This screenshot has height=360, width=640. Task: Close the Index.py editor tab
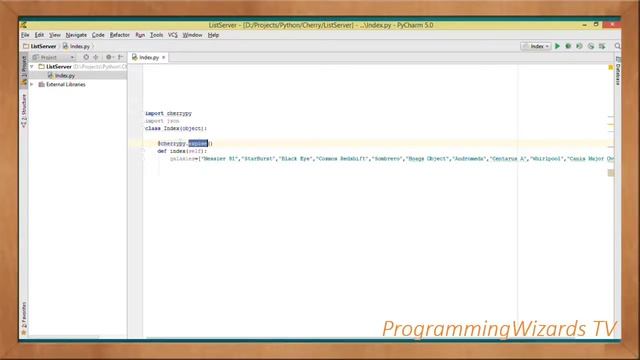pyautogui.click(x=164, y=58)
